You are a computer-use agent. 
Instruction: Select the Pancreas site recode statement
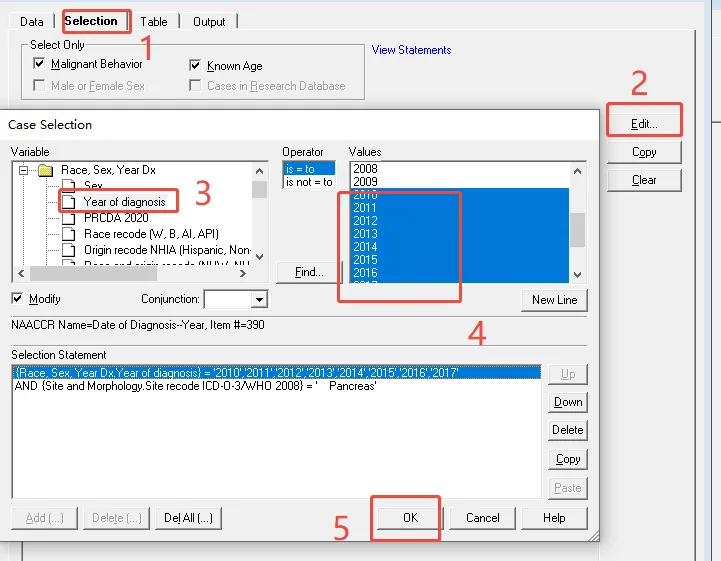point(276,386)
